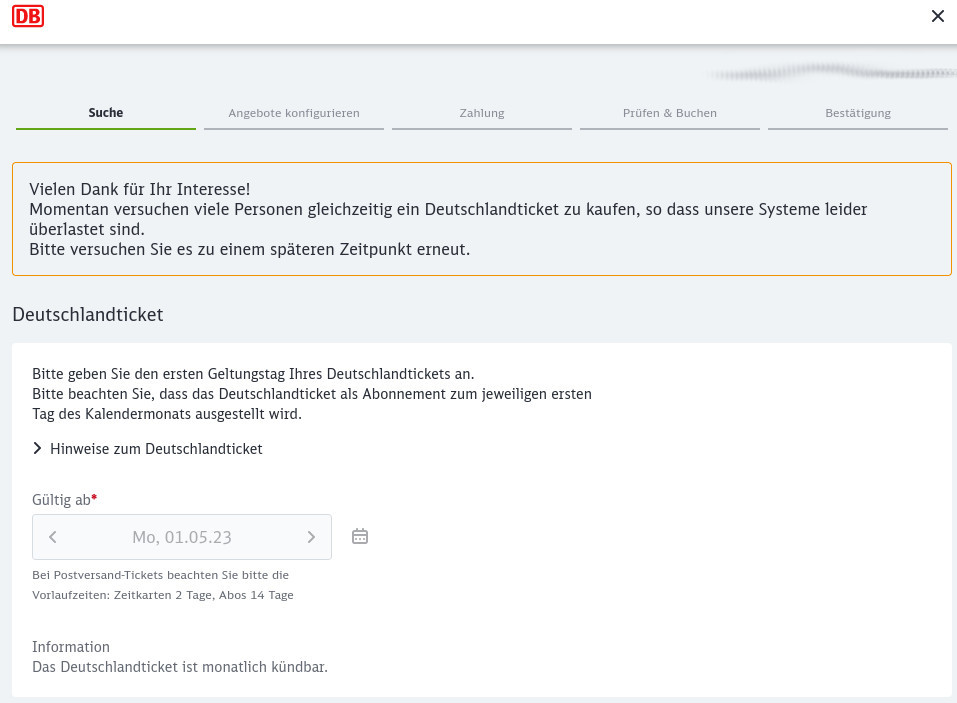957x703 pixels.
Task: Click the monatlich kündbar information text
Action: 179,666
